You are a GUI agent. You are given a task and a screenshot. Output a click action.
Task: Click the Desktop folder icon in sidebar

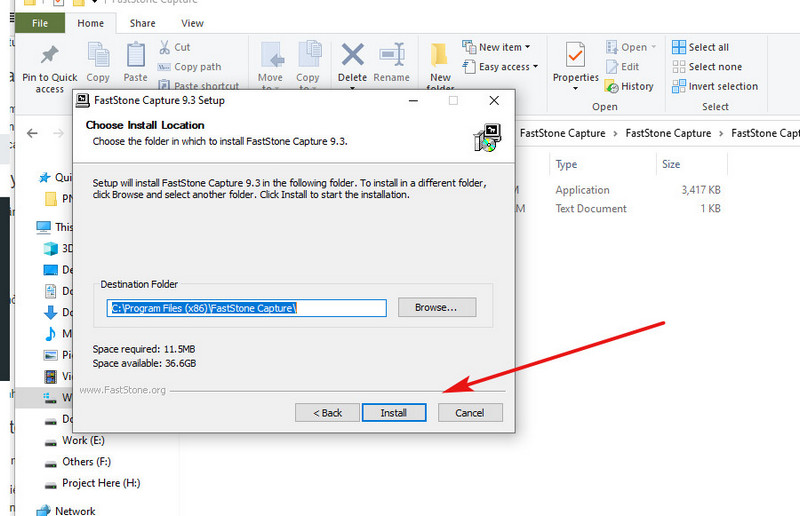click(51, 269)
